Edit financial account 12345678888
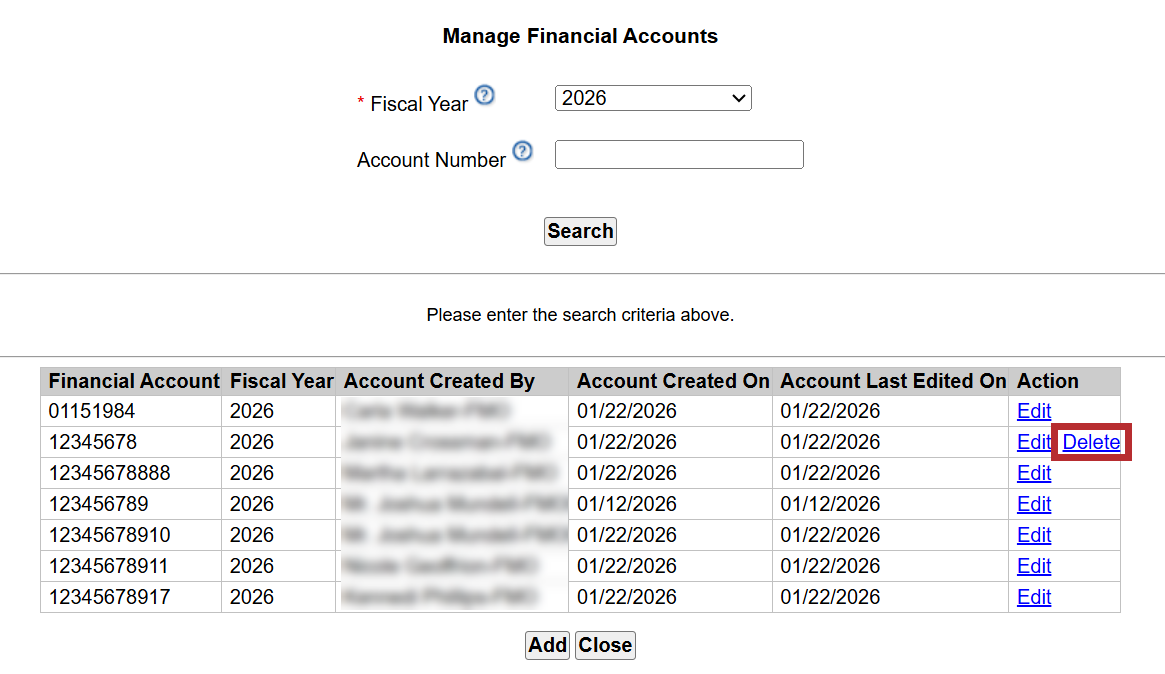Viewport: 1165px width, 674px height. click(x=1034, y=473)
